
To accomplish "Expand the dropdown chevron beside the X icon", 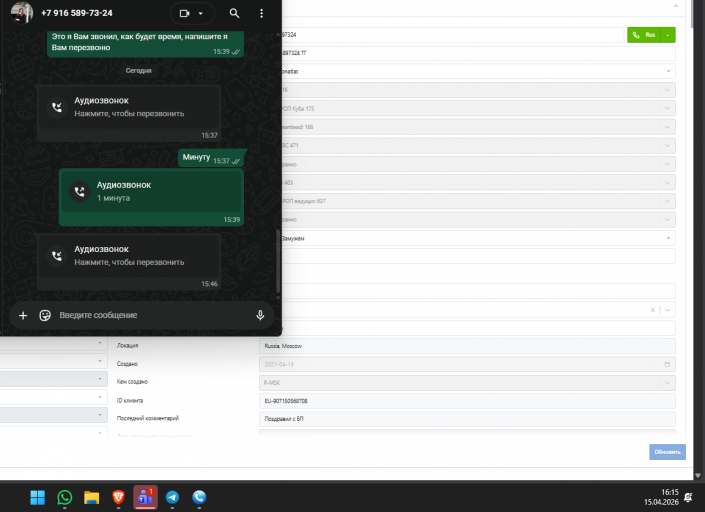I will (667, 310).
